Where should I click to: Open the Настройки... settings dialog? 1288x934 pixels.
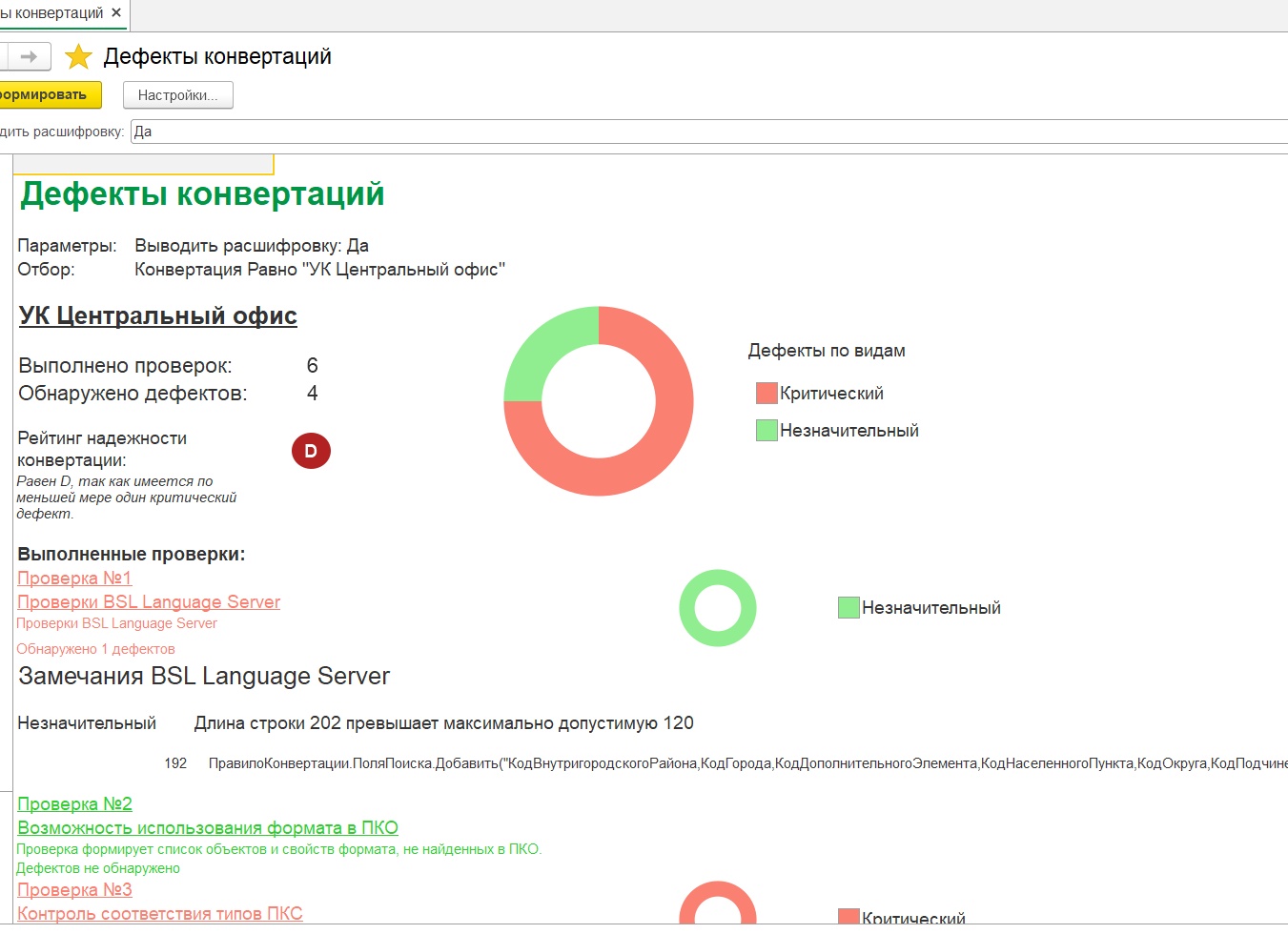[x=178, y=95]
